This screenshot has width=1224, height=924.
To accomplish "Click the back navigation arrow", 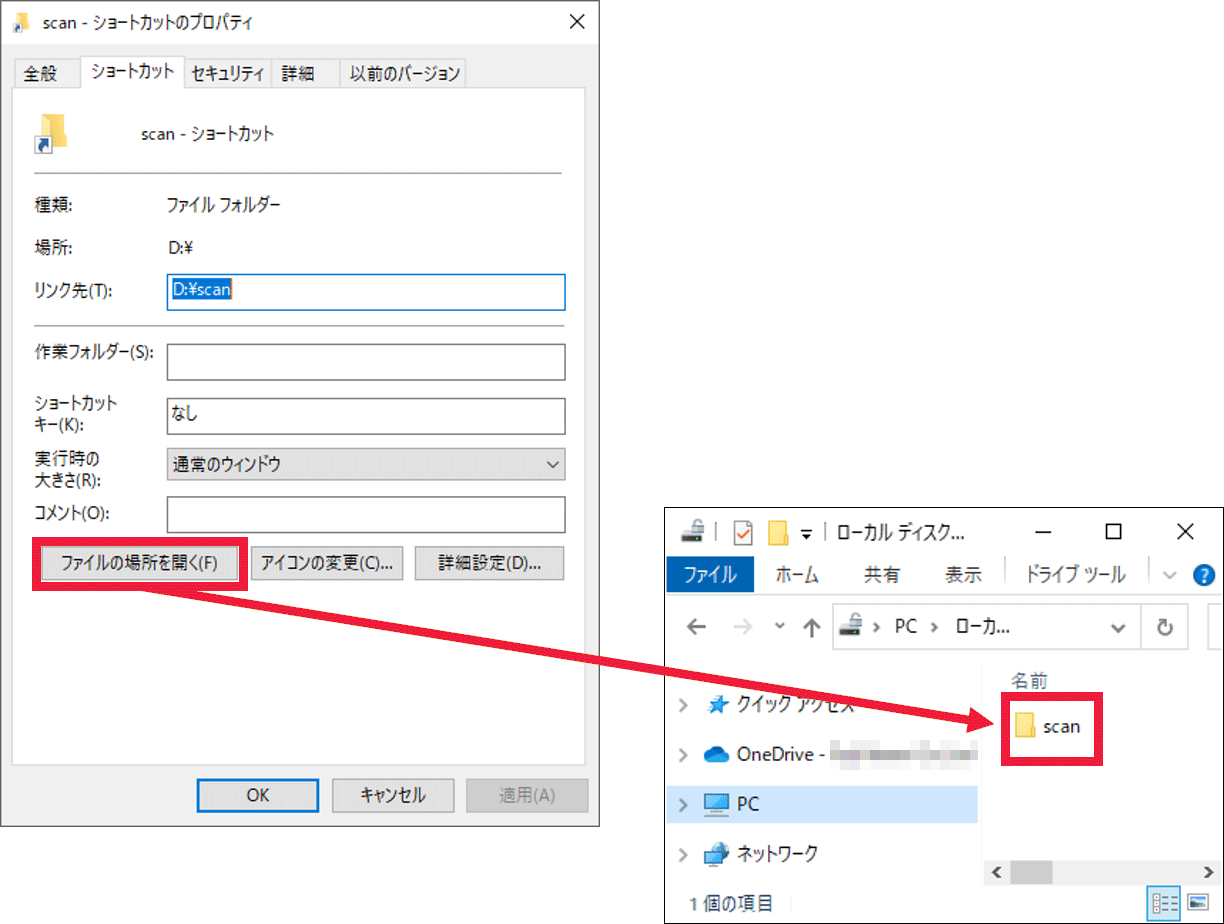I will coord(696,626).
